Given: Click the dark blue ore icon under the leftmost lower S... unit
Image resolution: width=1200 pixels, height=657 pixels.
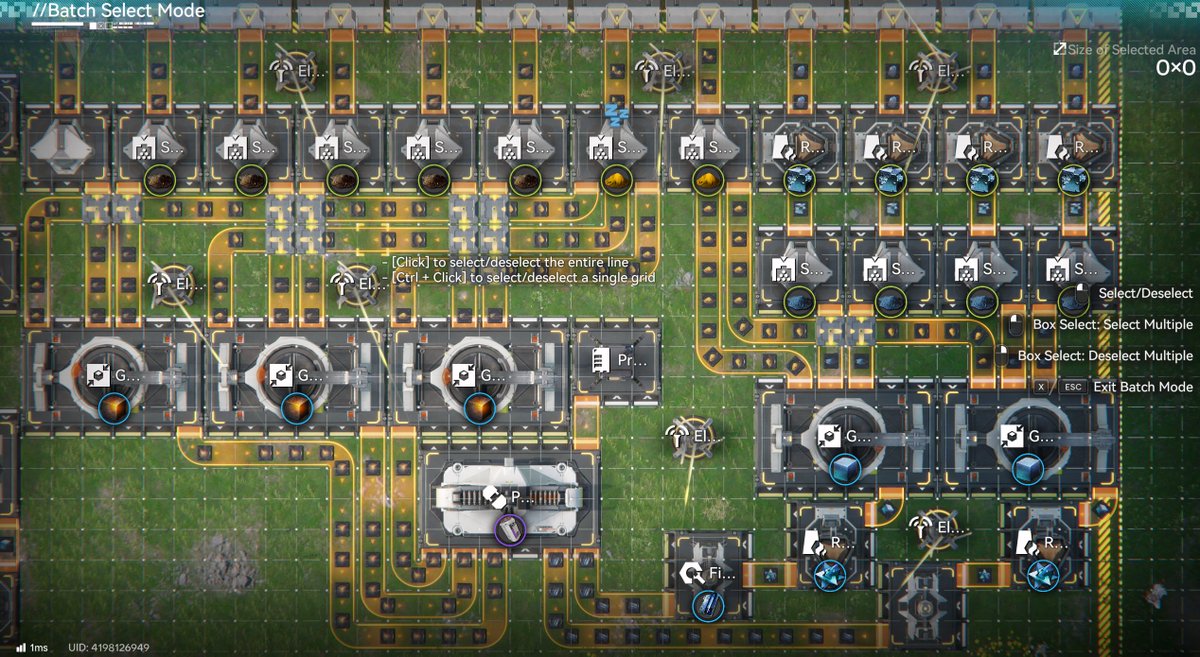Looking at the screenshot, I should [799, 301].
